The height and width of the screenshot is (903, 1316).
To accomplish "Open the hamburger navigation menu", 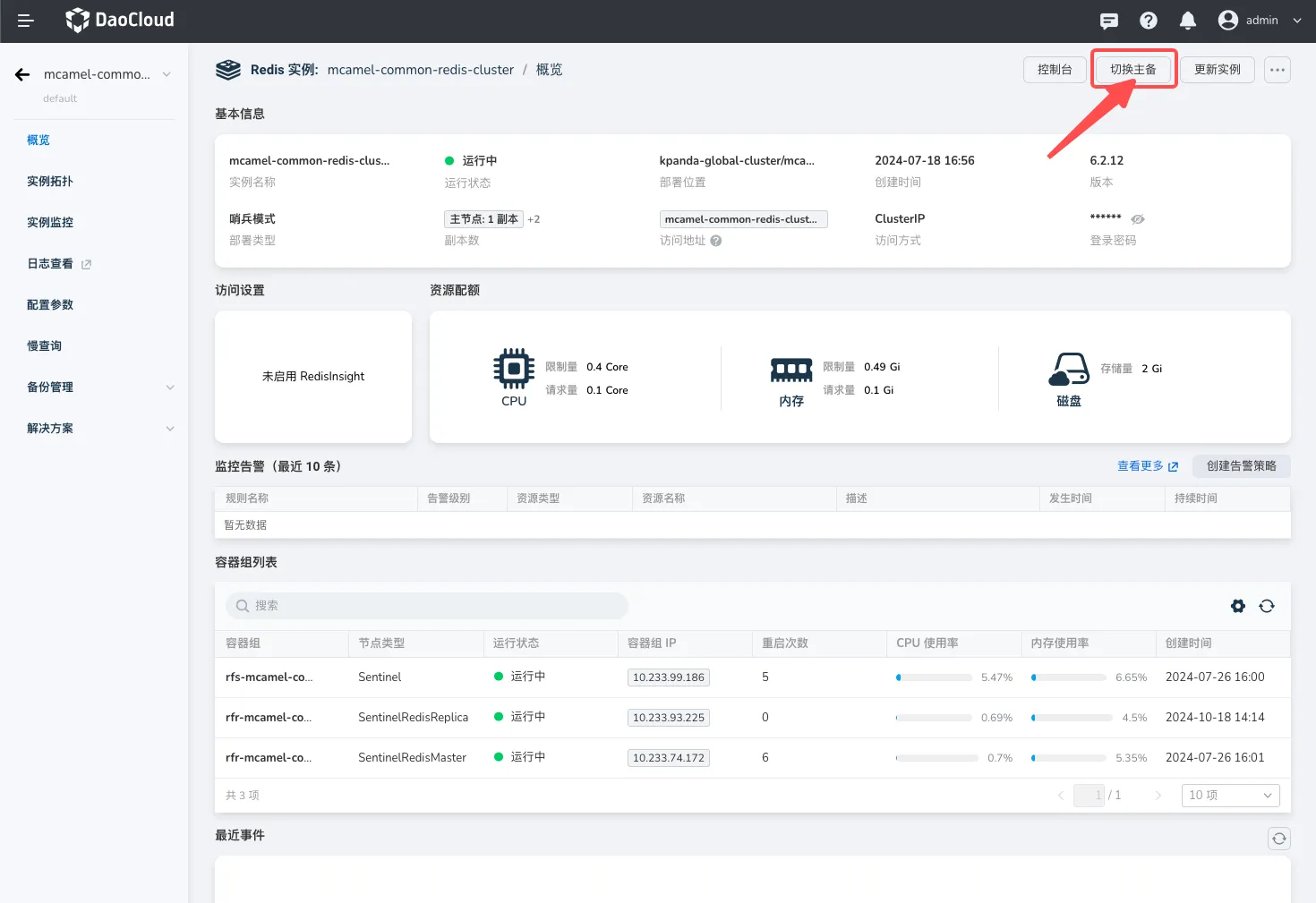I will (x=26, y=21).
